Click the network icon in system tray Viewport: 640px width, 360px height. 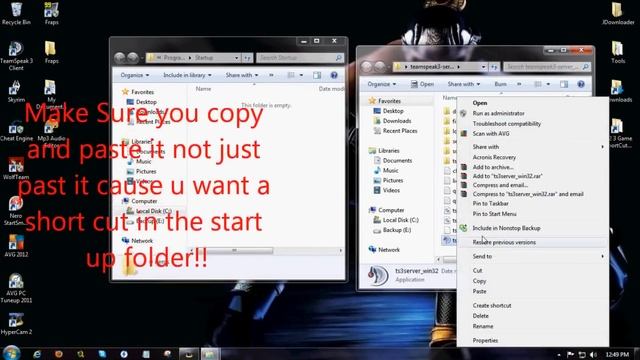point(582,355)
